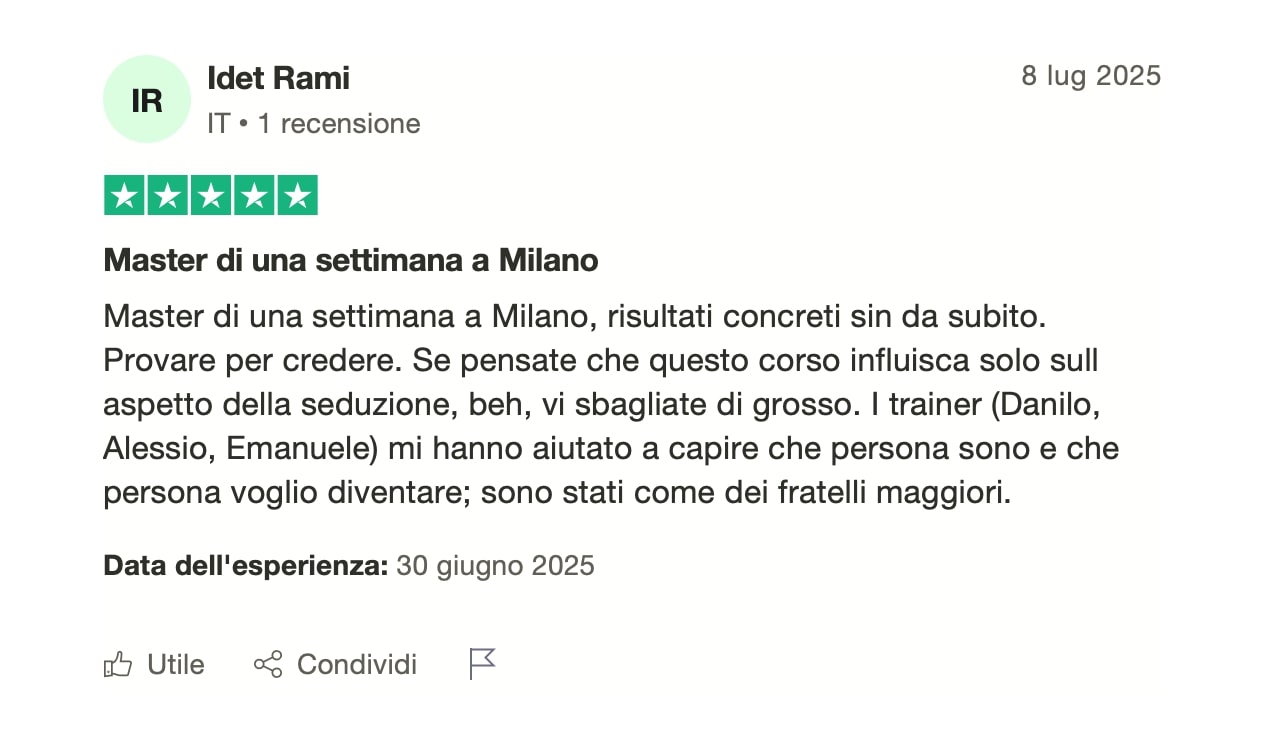This screenshot has width=1280, height=732.
Task: Click the second green rating star
Action: (x=168, y=195)
